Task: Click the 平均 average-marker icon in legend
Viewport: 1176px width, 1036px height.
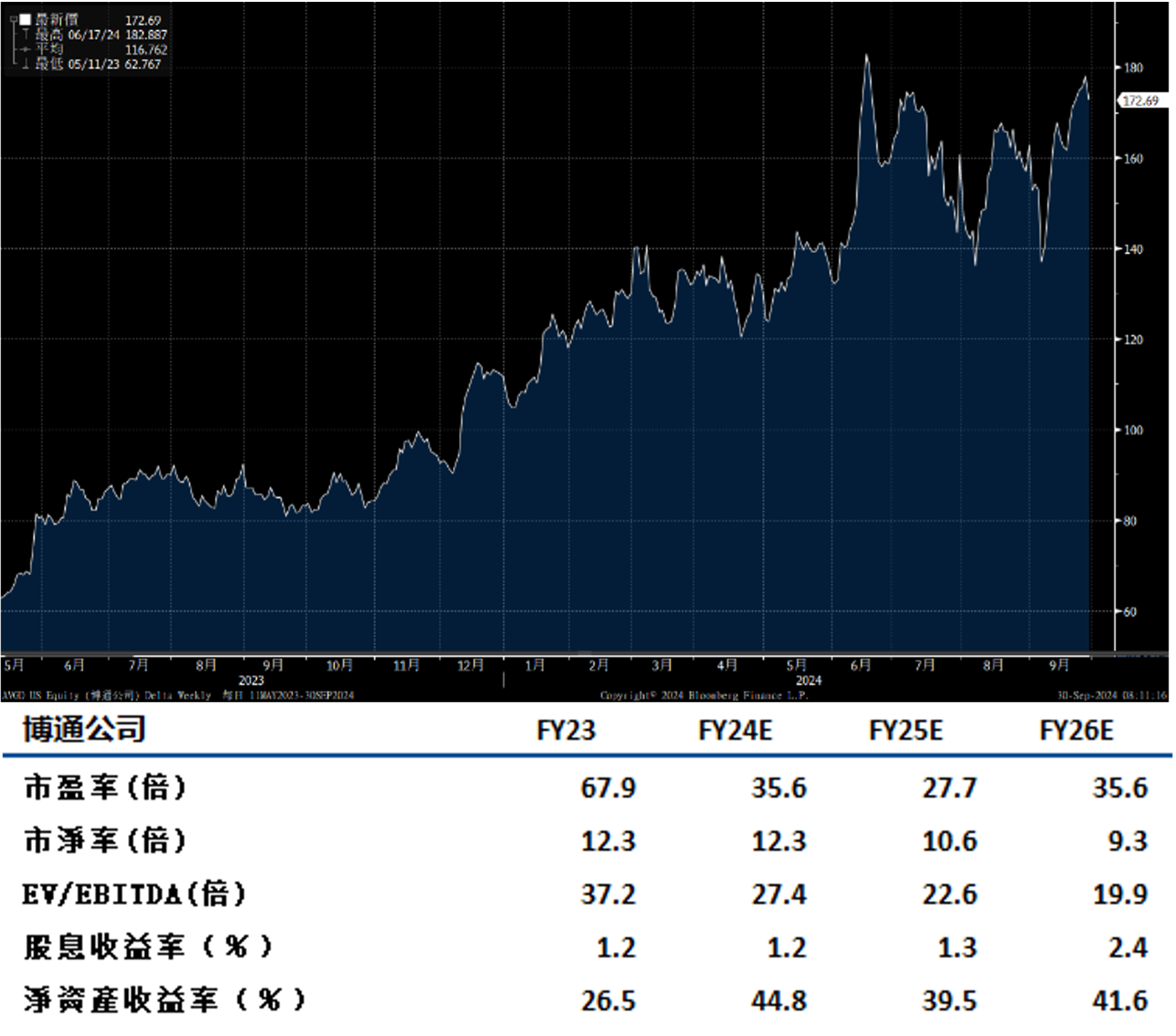Action: [x=26, y=50]
